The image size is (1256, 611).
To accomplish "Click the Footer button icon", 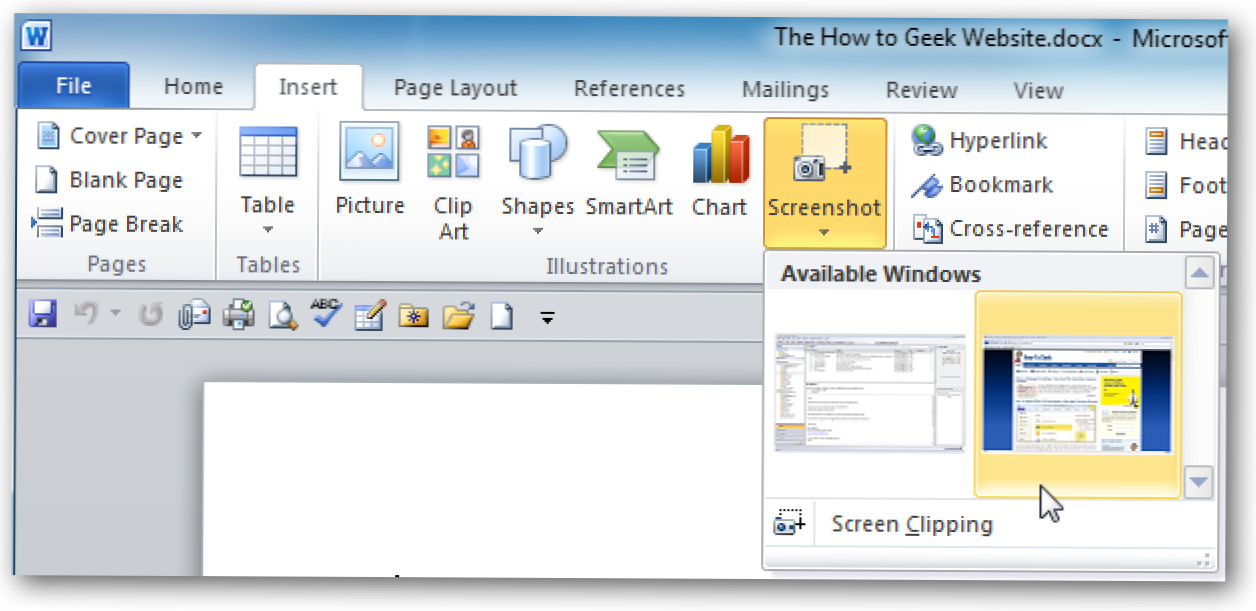I will (1156, 185).
